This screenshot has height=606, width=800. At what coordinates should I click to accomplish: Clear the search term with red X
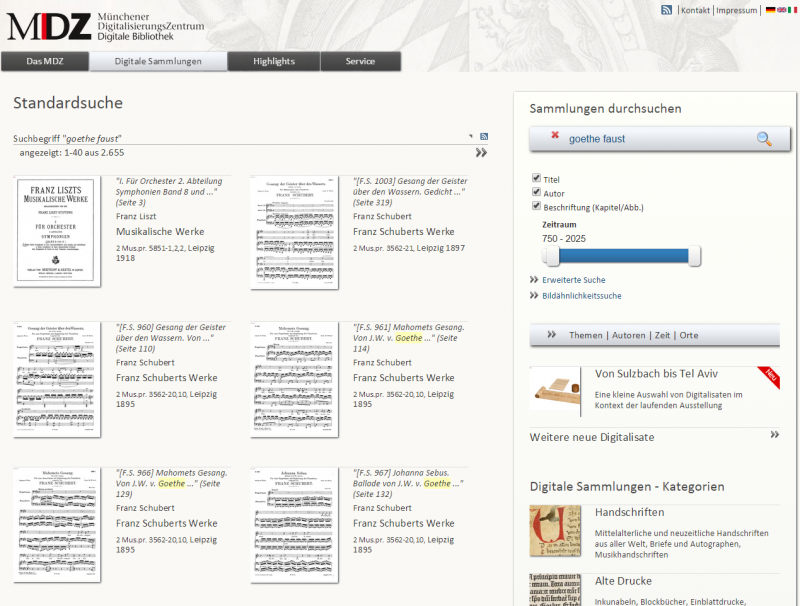click(x=555, y=135)
